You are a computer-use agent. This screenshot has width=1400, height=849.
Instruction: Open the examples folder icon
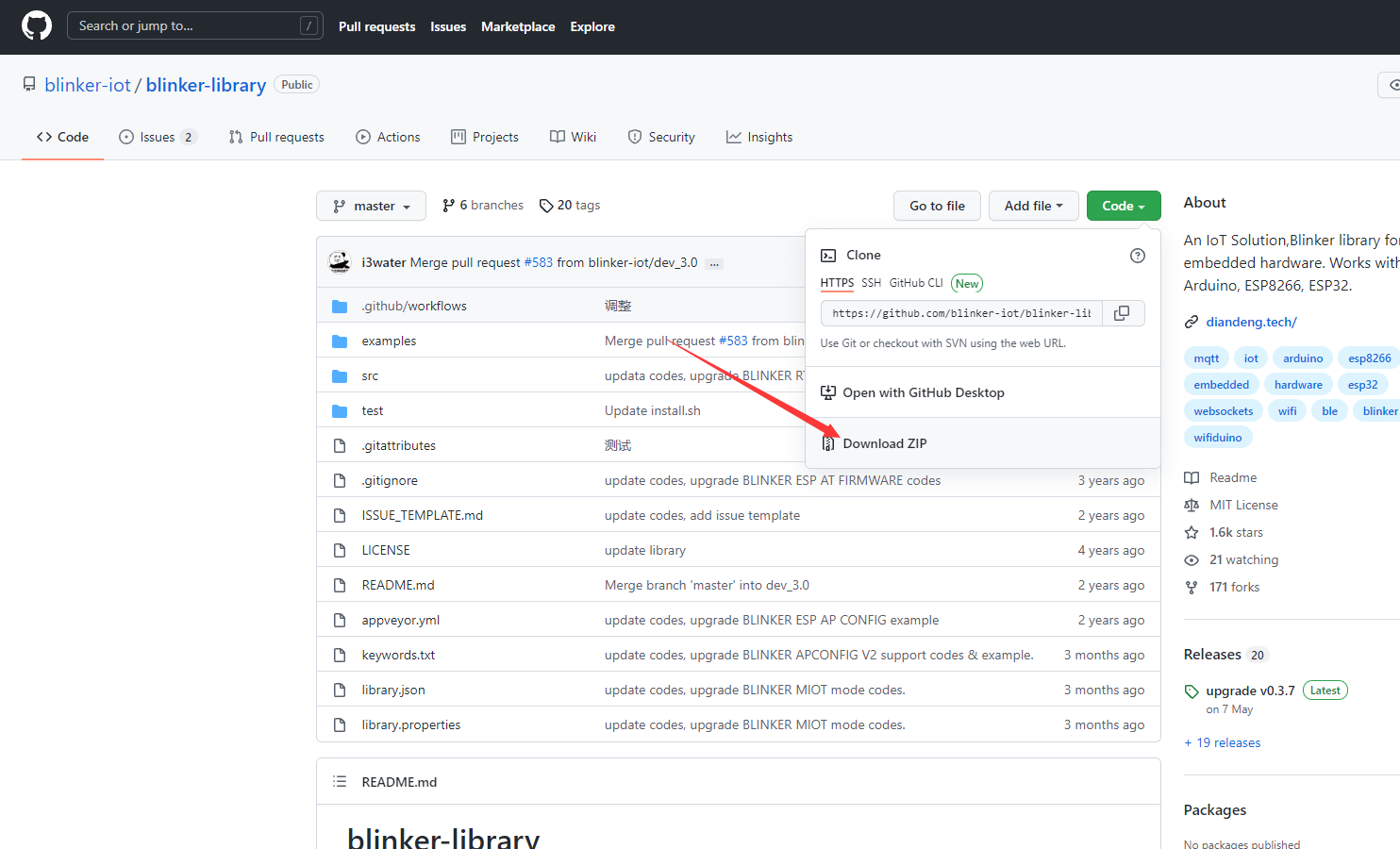[x=340, y=341]
